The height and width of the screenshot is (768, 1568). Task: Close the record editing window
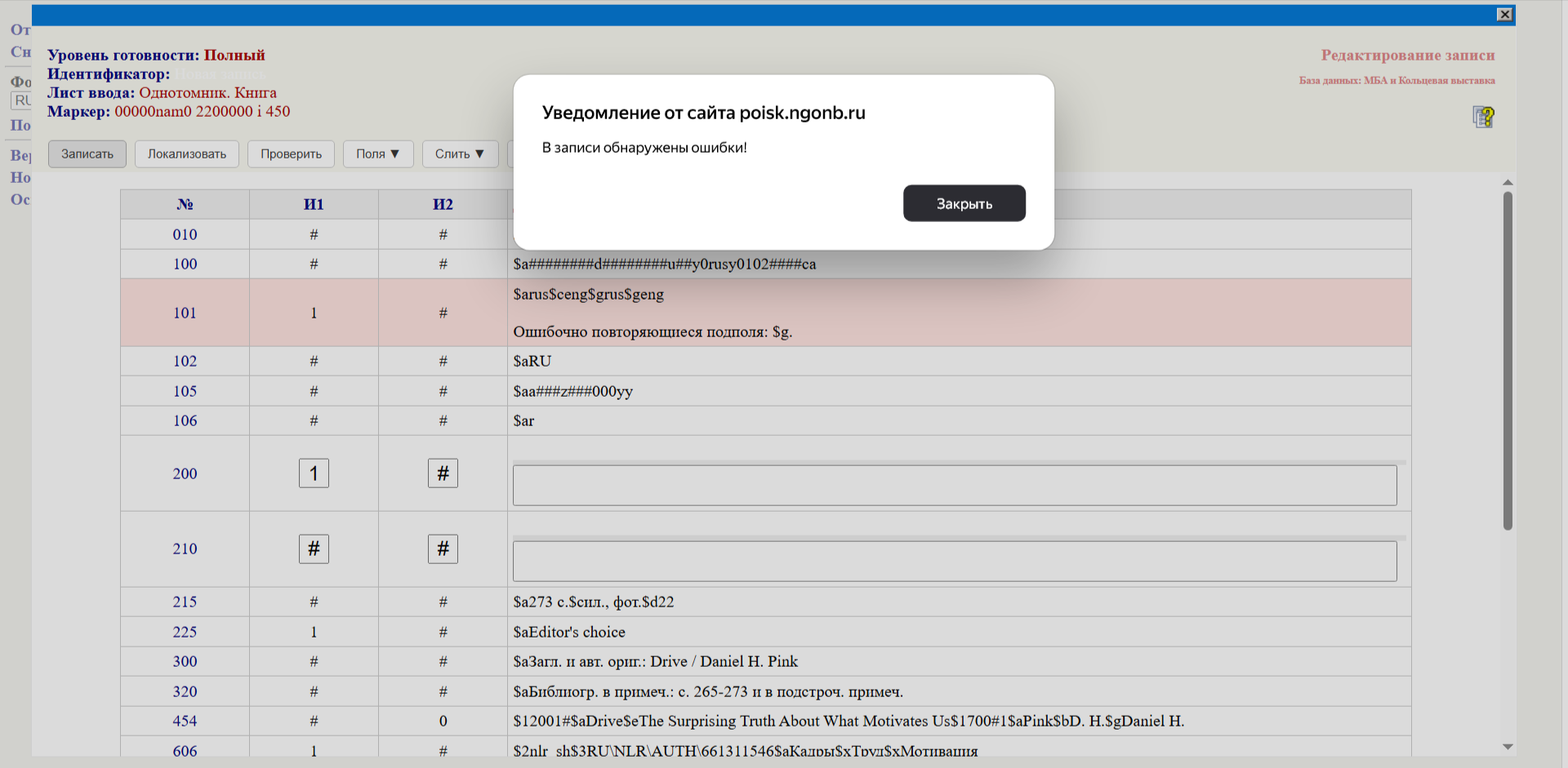[1504, 15]
